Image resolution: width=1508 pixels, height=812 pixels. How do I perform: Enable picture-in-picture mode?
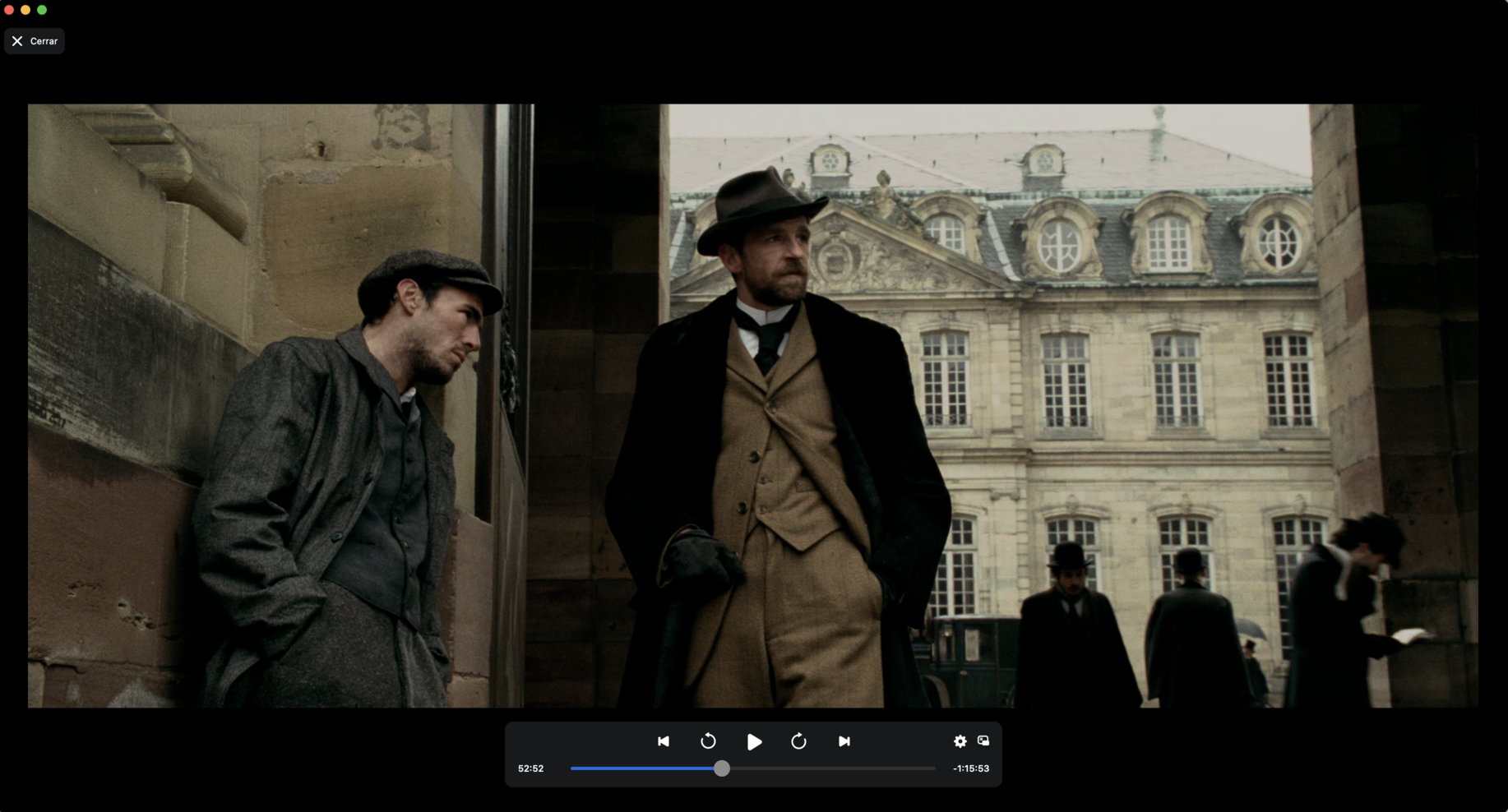983,741
